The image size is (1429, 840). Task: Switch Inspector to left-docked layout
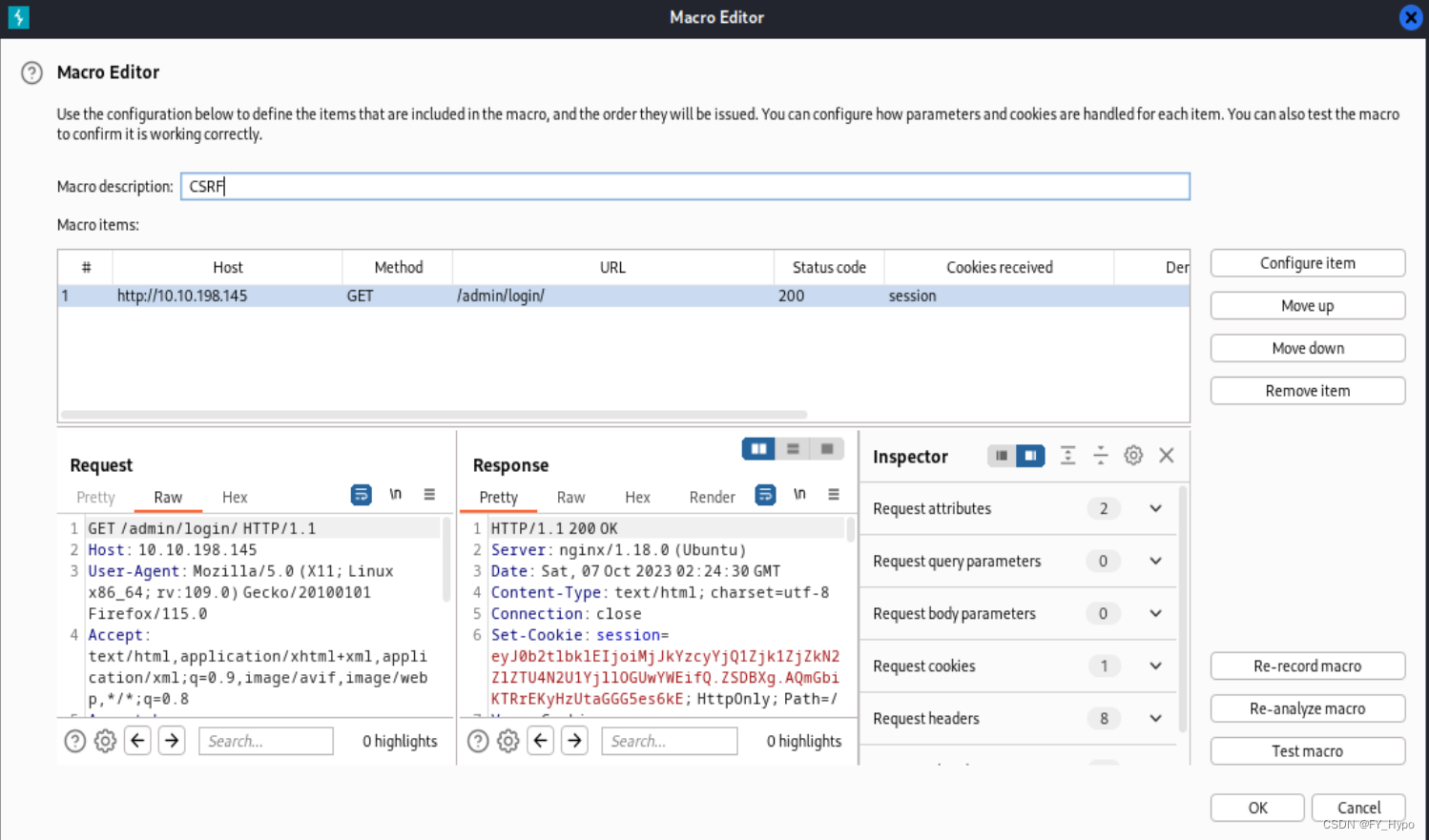tap(1001, 456)
